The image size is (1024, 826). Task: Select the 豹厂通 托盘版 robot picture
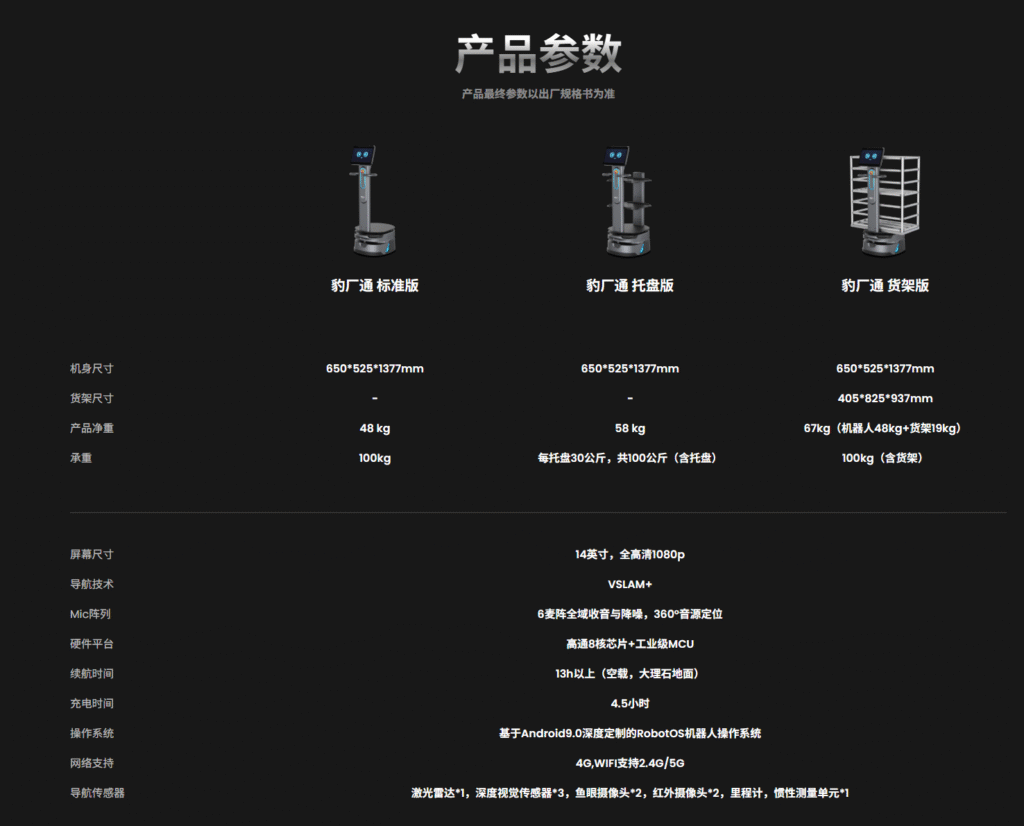629,200
